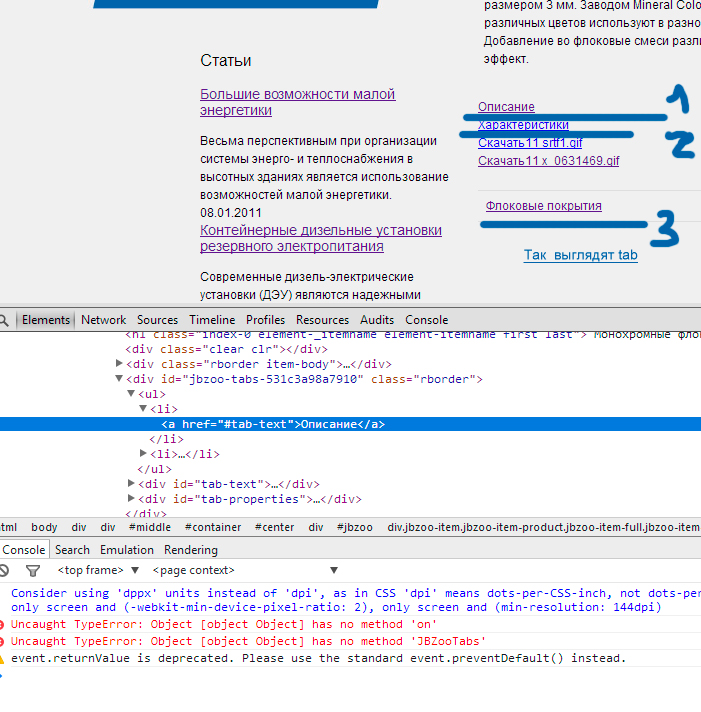This screenshot has width=701, height=712.
Task: Click the red error icon for the 'on' method error
Action: [4, 625]
